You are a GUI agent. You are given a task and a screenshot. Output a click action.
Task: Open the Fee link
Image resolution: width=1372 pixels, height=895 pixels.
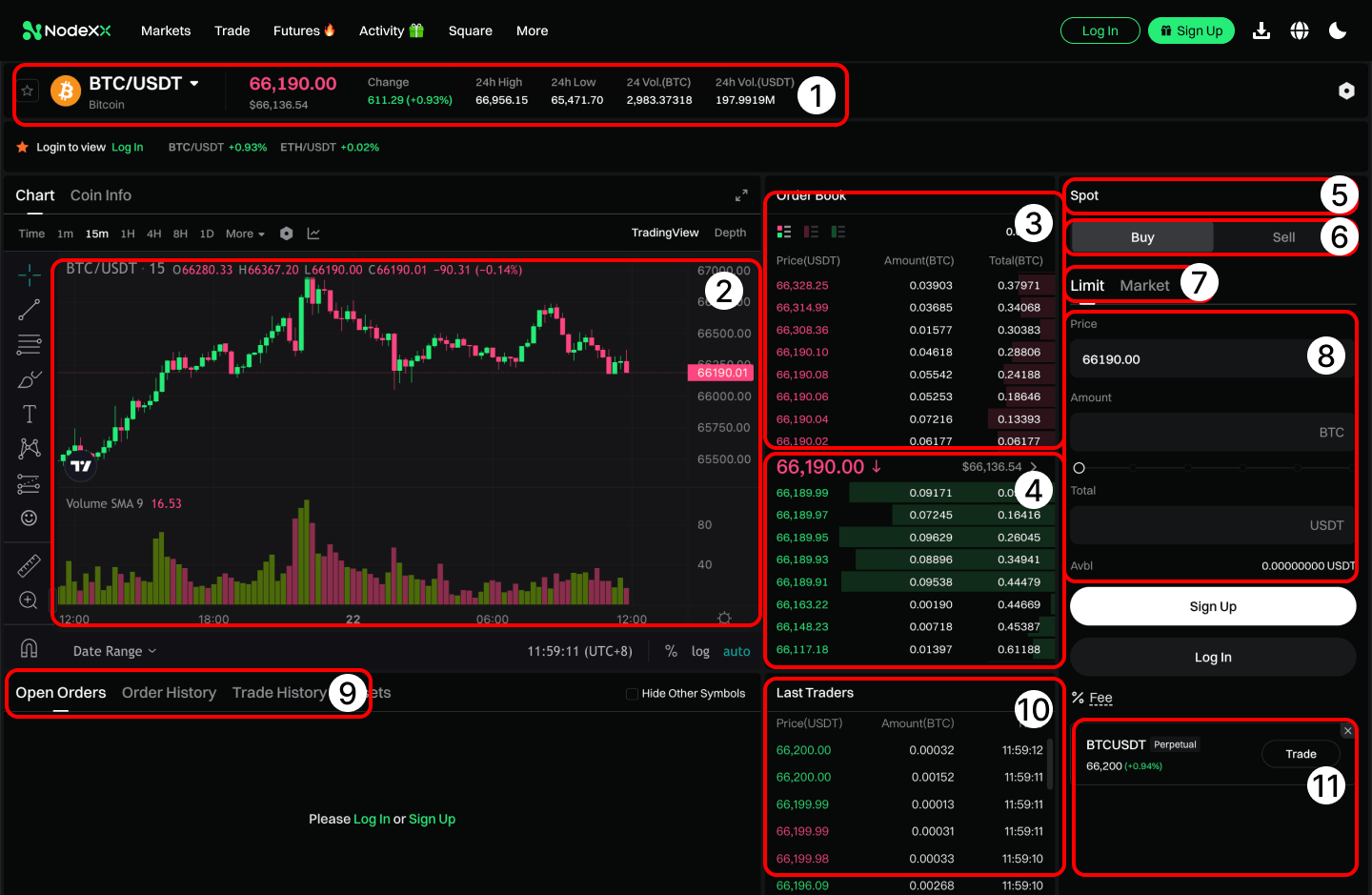pos(1100,698)
